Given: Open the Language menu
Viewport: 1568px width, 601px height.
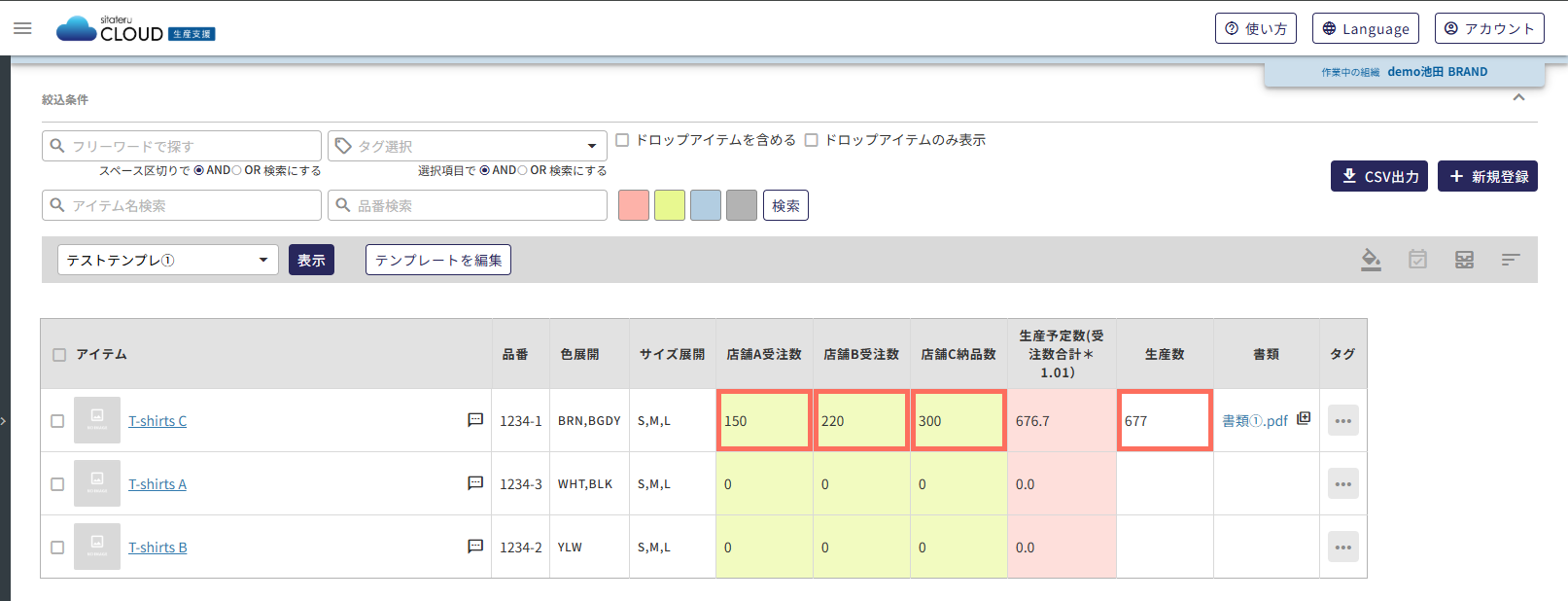Looking at the screenshot, I should tap(1365, 28).
